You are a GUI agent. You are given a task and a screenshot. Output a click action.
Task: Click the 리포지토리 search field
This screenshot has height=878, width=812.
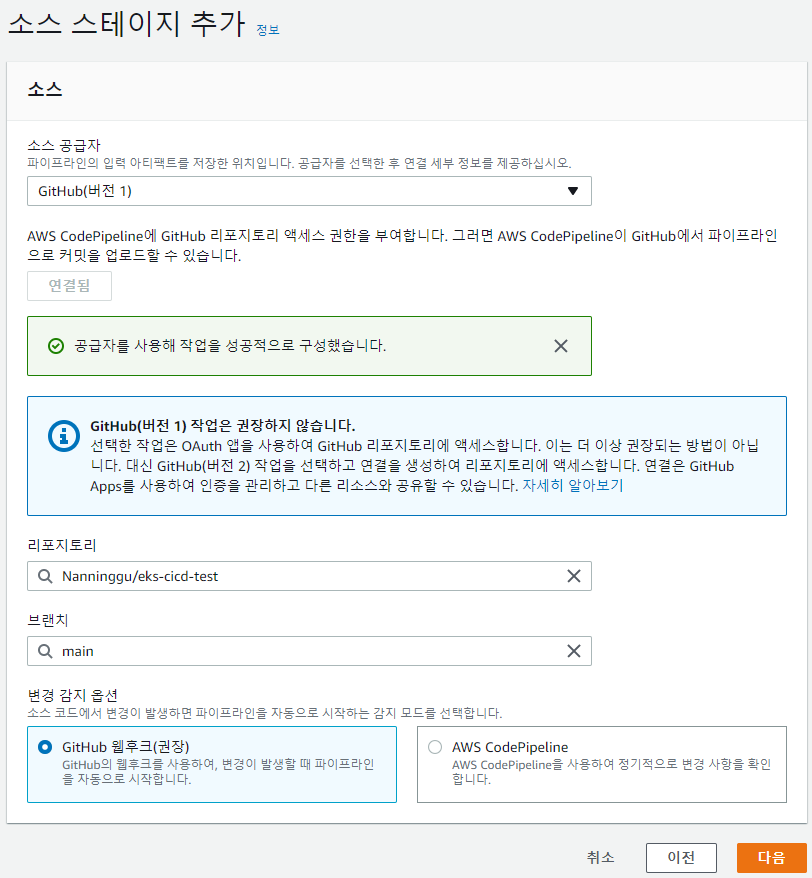coord(309,576)
